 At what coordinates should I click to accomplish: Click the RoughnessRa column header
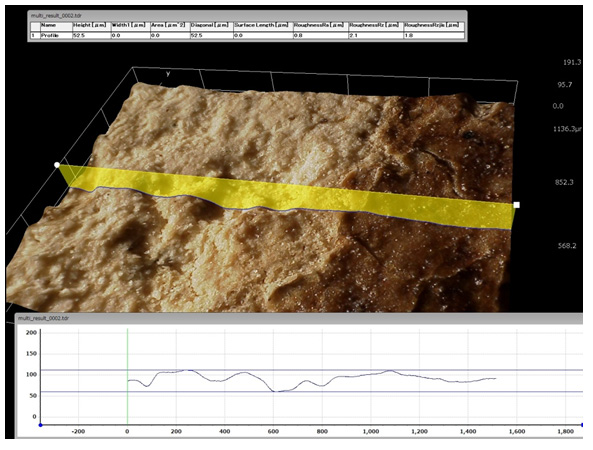pyautogui.click(x=320, y=25)
